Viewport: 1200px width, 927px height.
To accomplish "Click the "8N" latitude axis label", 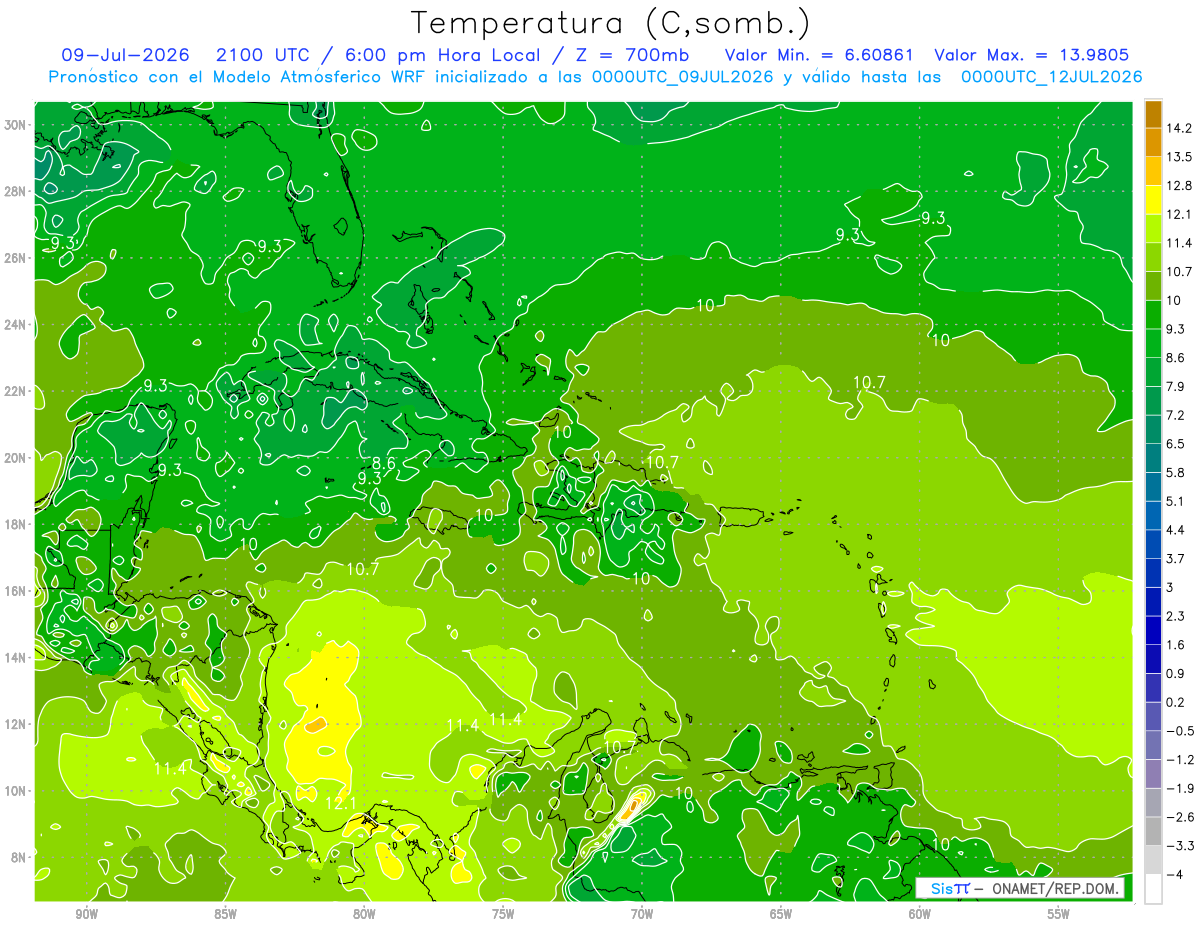I will click(x=18, y=858).
